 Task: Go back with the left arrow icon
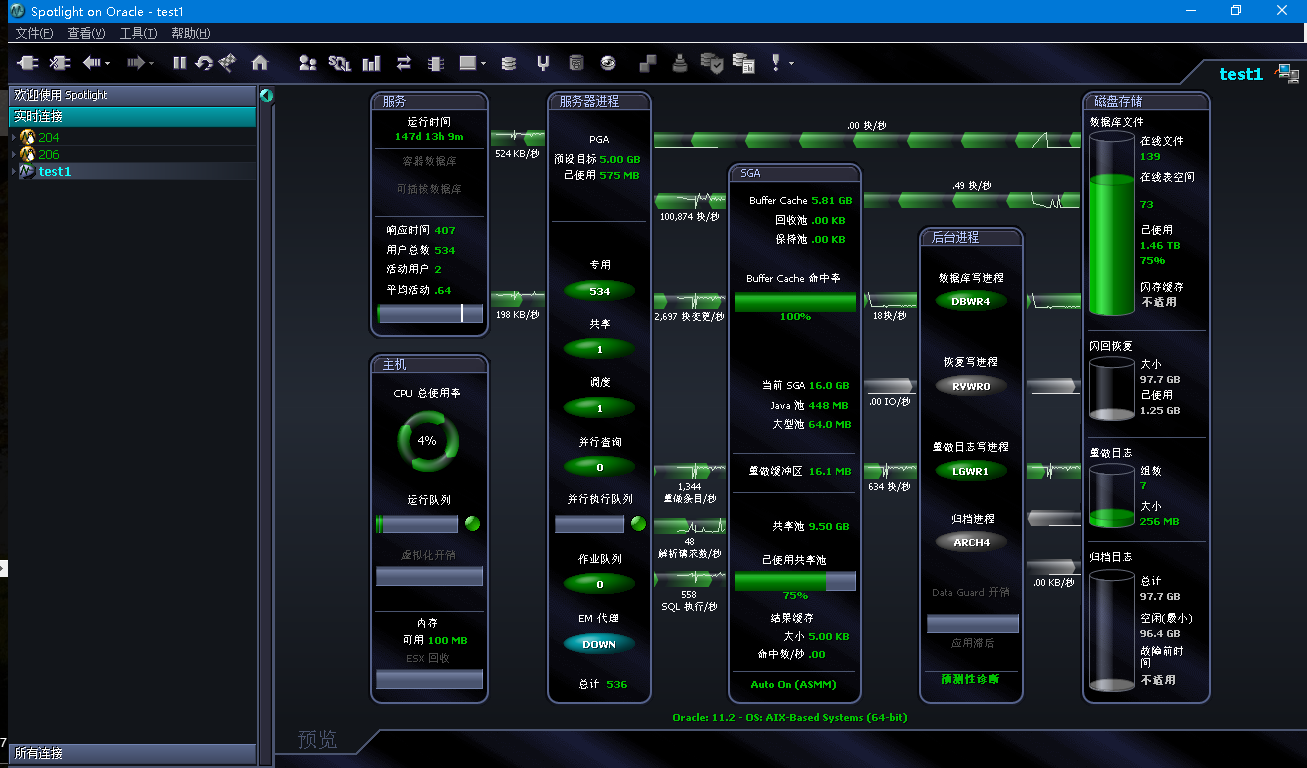pyautogui.click(x=92, y=63)
